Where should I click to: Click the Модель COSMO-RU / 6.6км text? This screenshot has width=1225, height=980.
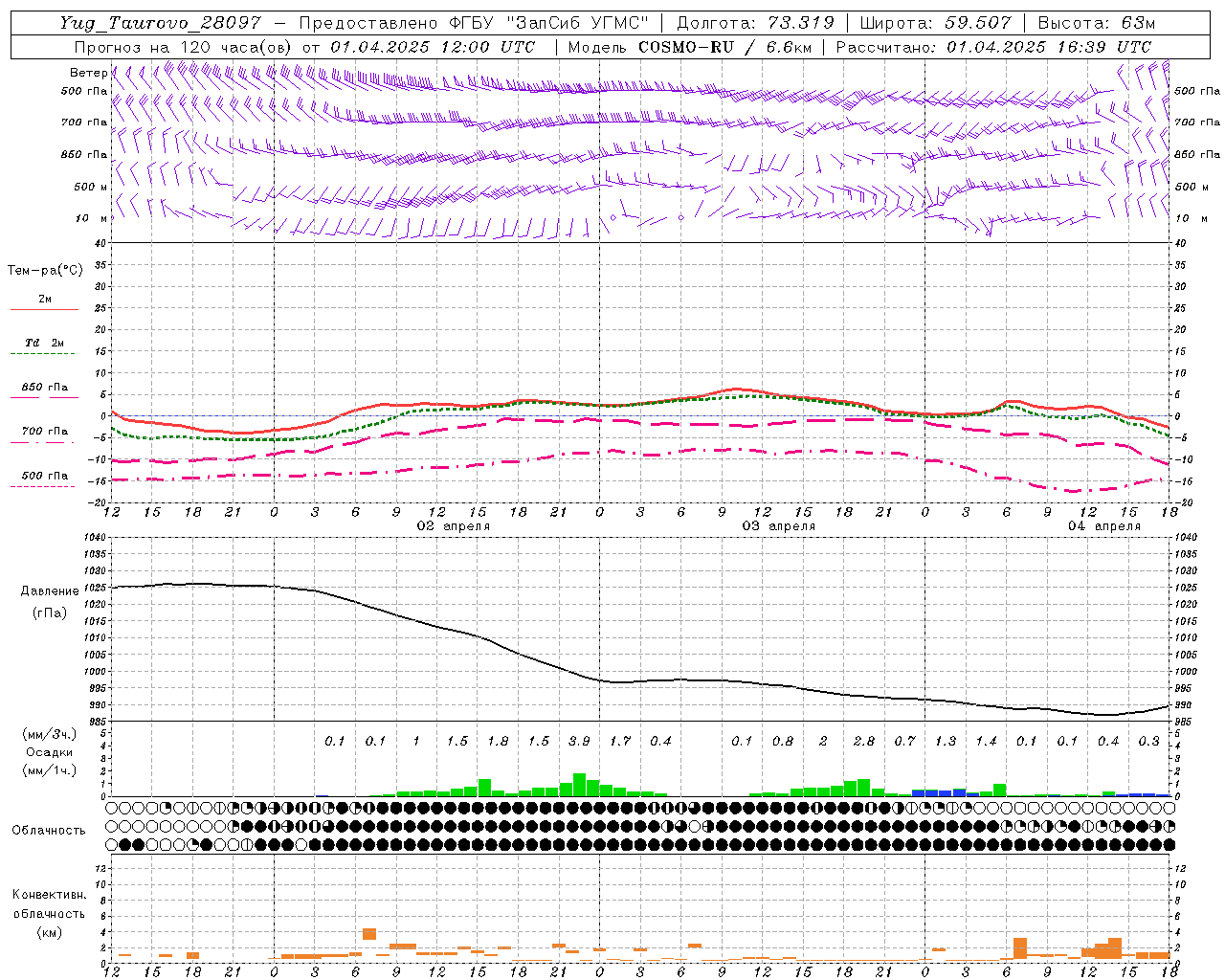point(690,47)
